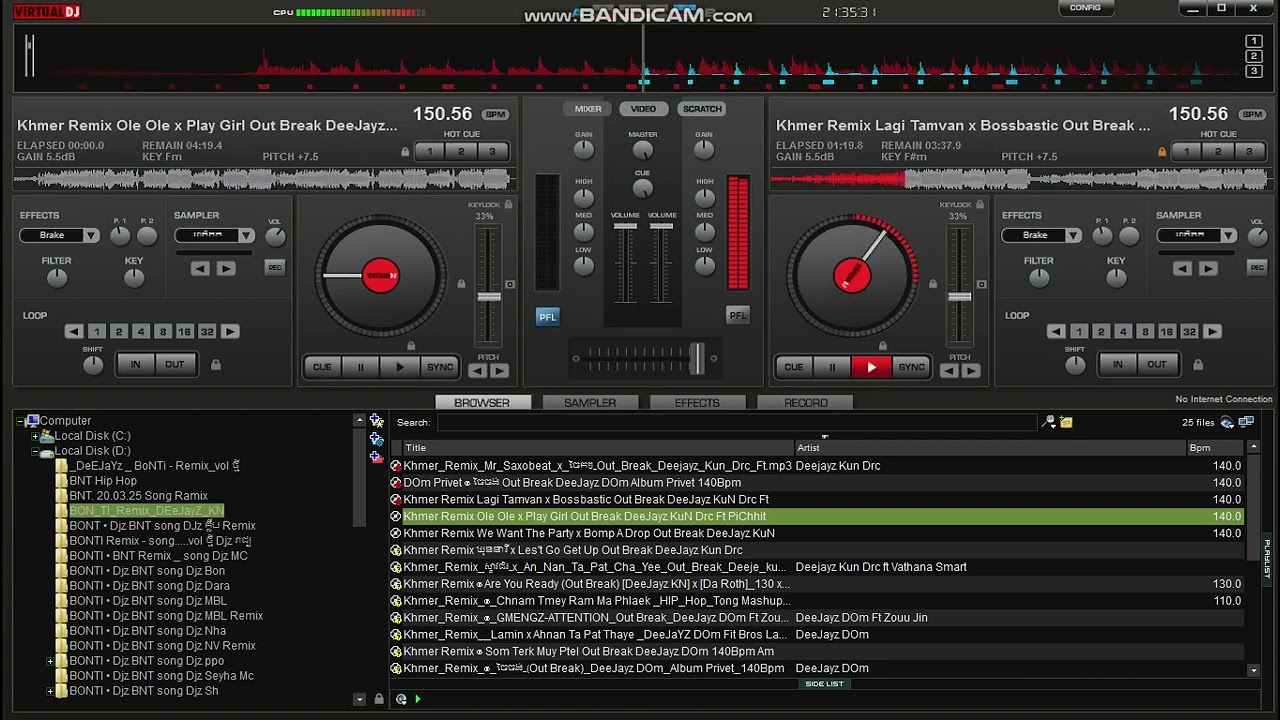Click left deck hot cue lock icon
Screen dimensions: 1280x720
click(x=405, y=152)
